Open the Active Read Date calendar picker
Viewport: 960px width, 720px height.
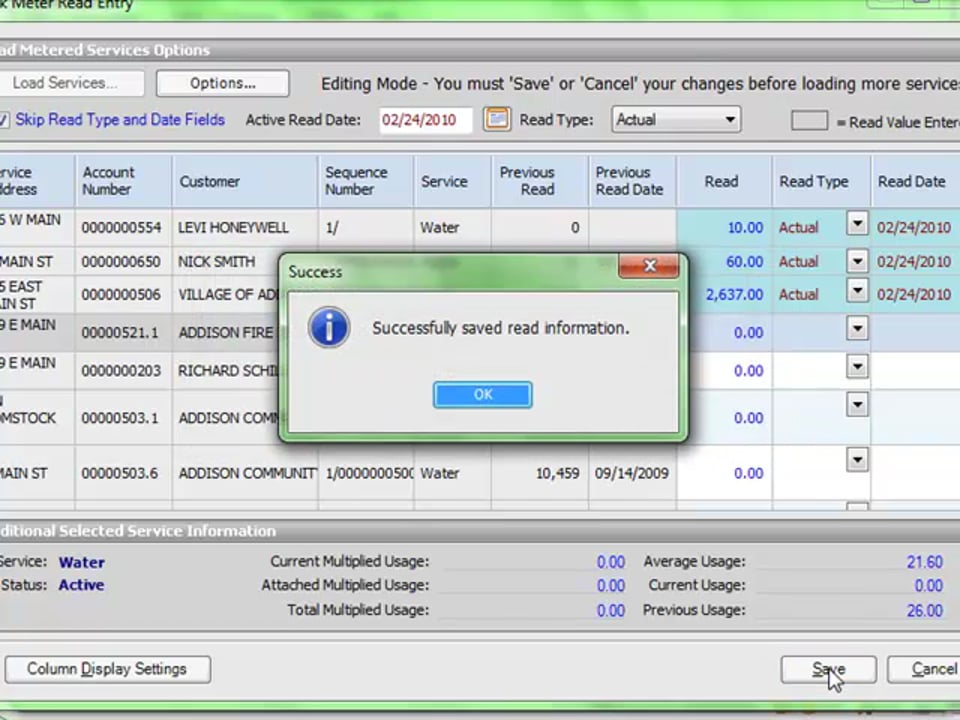tap(496, 120)
